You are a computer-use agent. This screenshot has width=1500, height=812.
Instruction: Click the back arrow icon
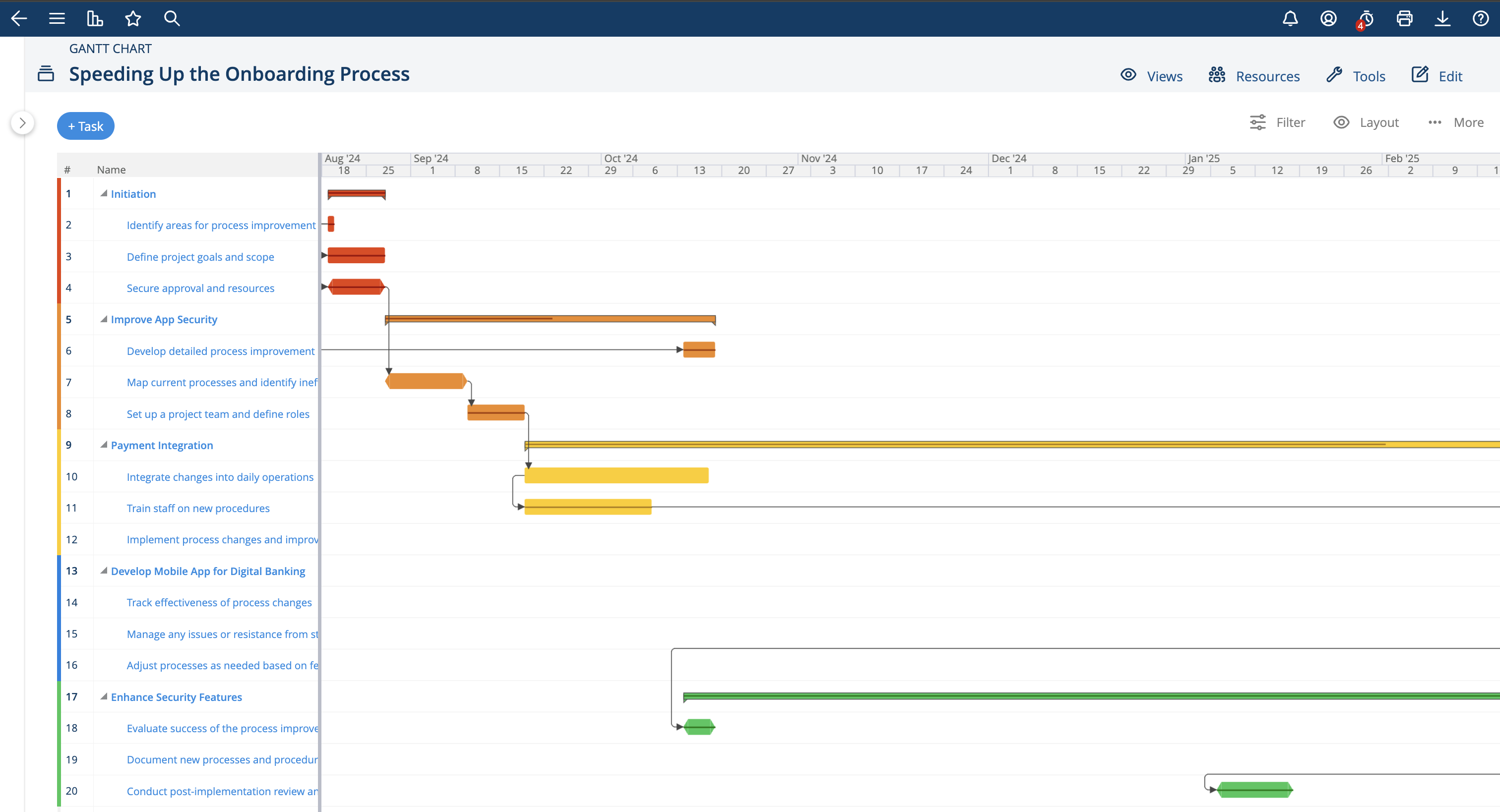point(19,19)
